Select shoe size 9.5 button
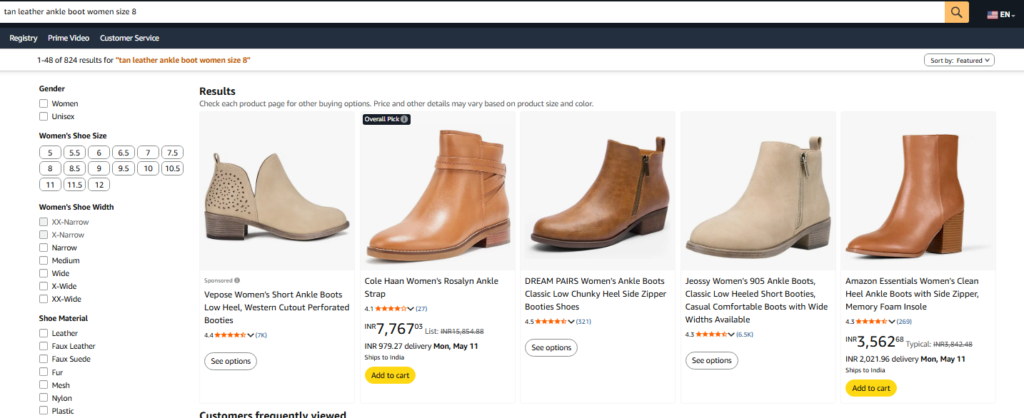 pos(123,169)
